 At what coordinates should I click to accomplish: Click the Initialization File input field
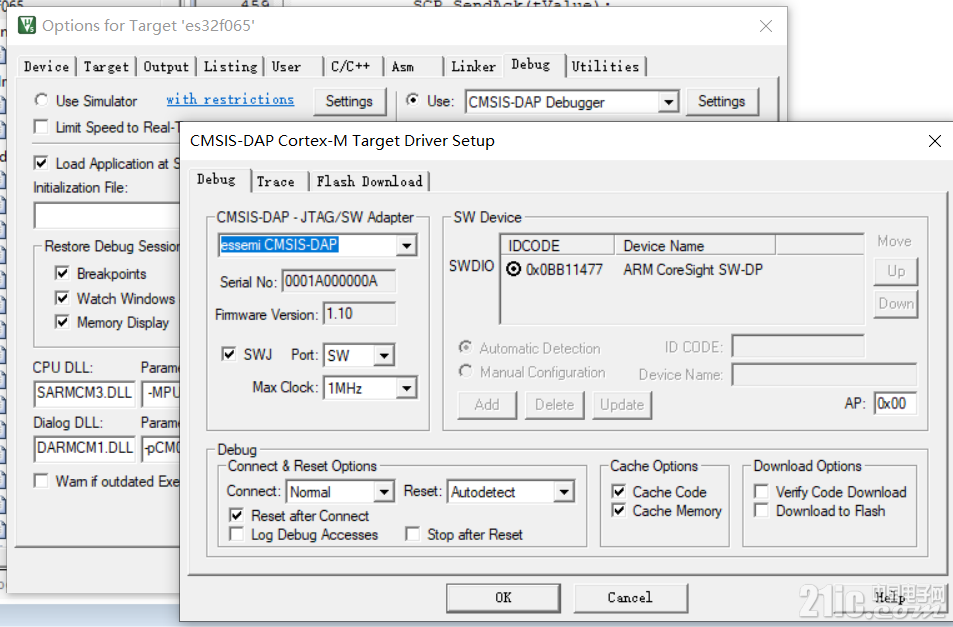(x=107, y=216)
